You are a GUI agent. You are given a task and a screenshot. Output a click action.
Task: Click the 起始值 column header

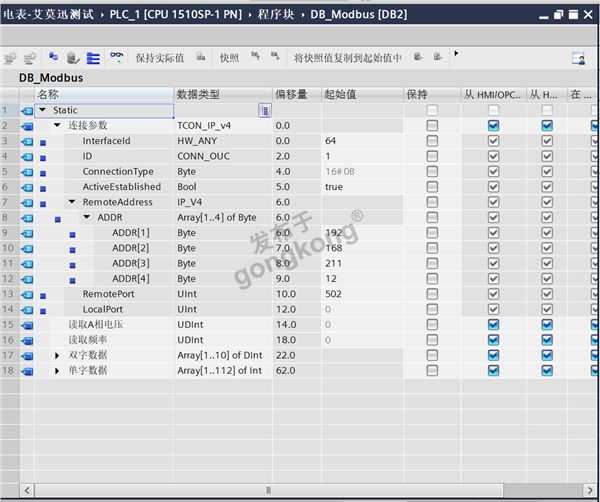(340, 94)
